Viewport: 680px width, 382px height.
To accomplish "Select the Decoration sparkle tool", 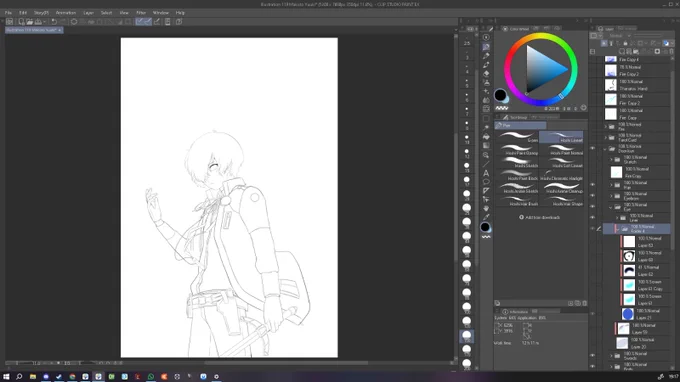I will tap(486, 91).
